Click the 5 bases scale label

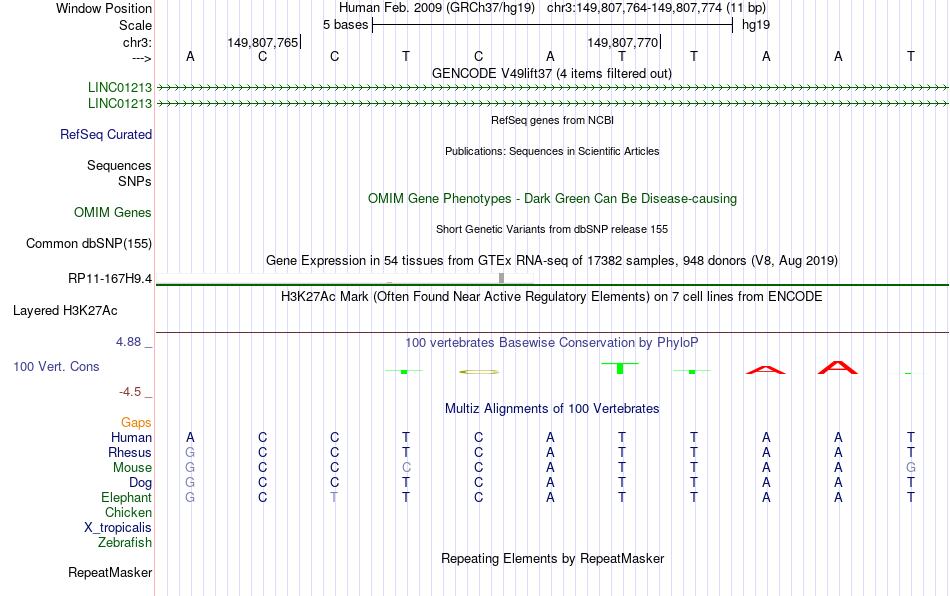click(x=345, y=25)
